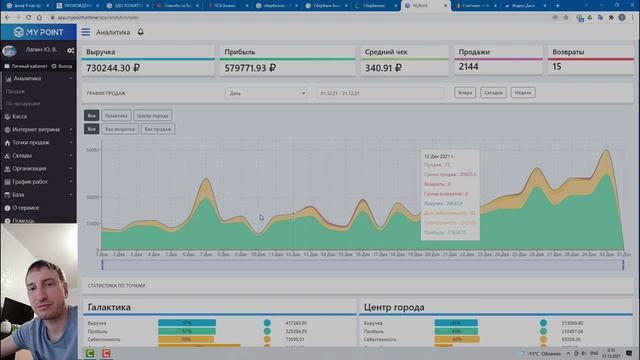The height and width of the screenshot is (360, 640).
Task: Click browser home icon
Action: [39, 18]
